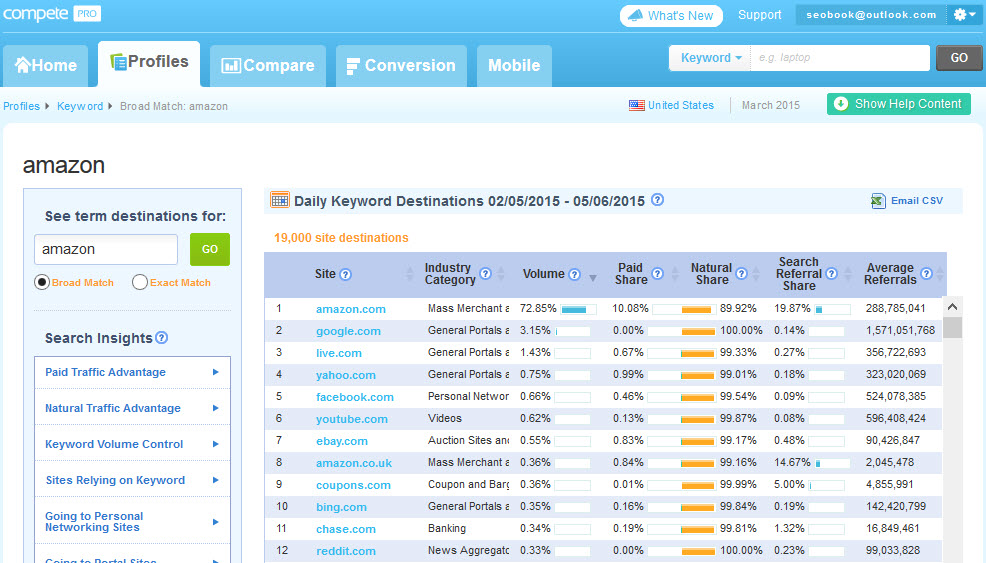Open the facebook.com site link

tap(355, 397)
